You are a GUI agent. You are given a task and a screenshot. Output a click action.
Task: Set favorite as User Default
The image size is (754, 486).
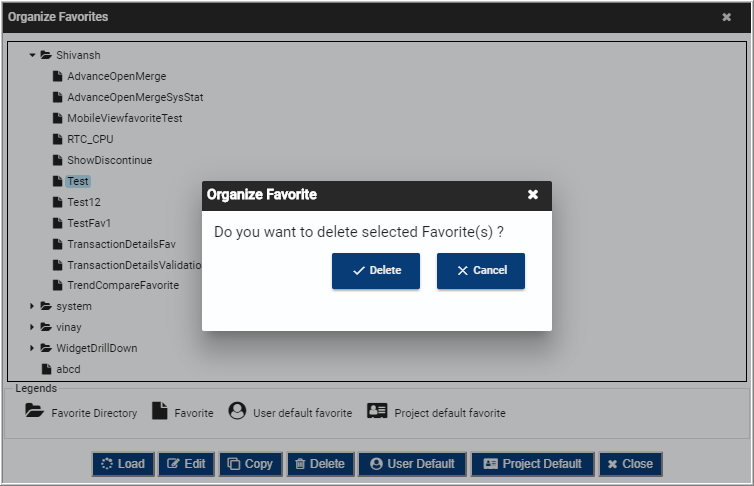click(x=412, y=464)
